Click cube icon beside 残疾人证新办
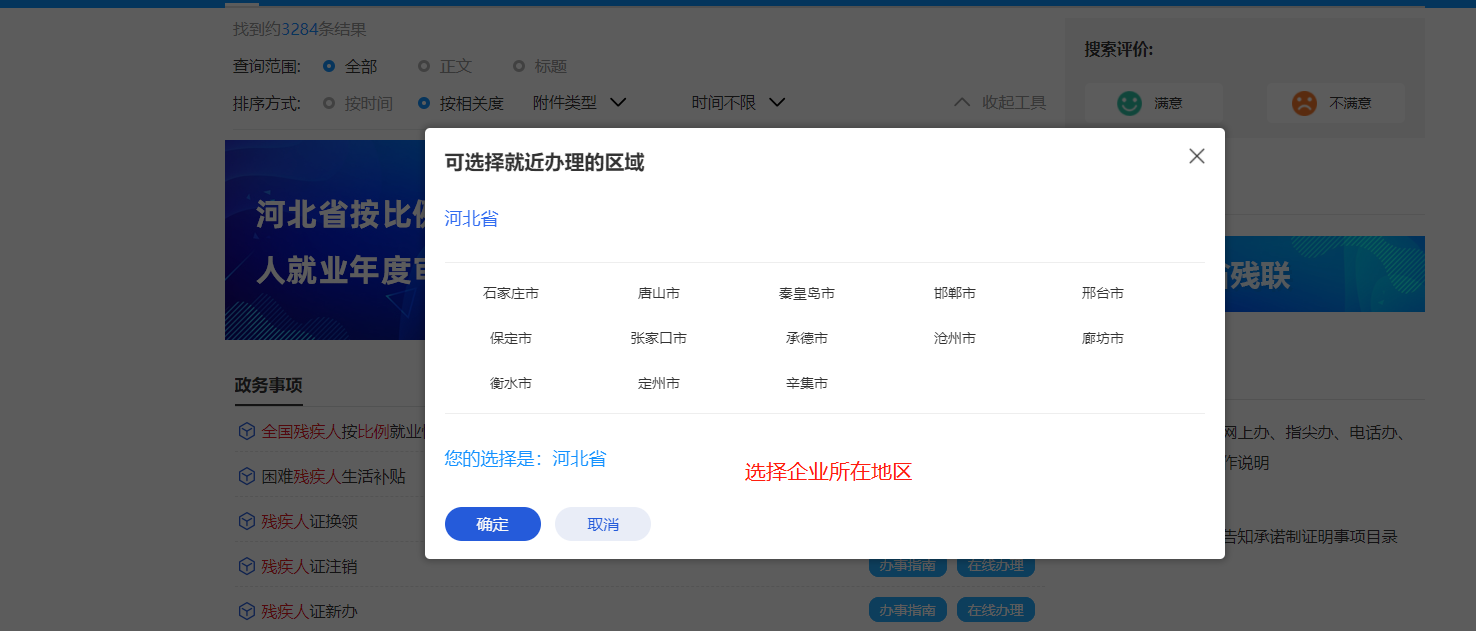Screen dimensions: 1476x631 [246, 611]
